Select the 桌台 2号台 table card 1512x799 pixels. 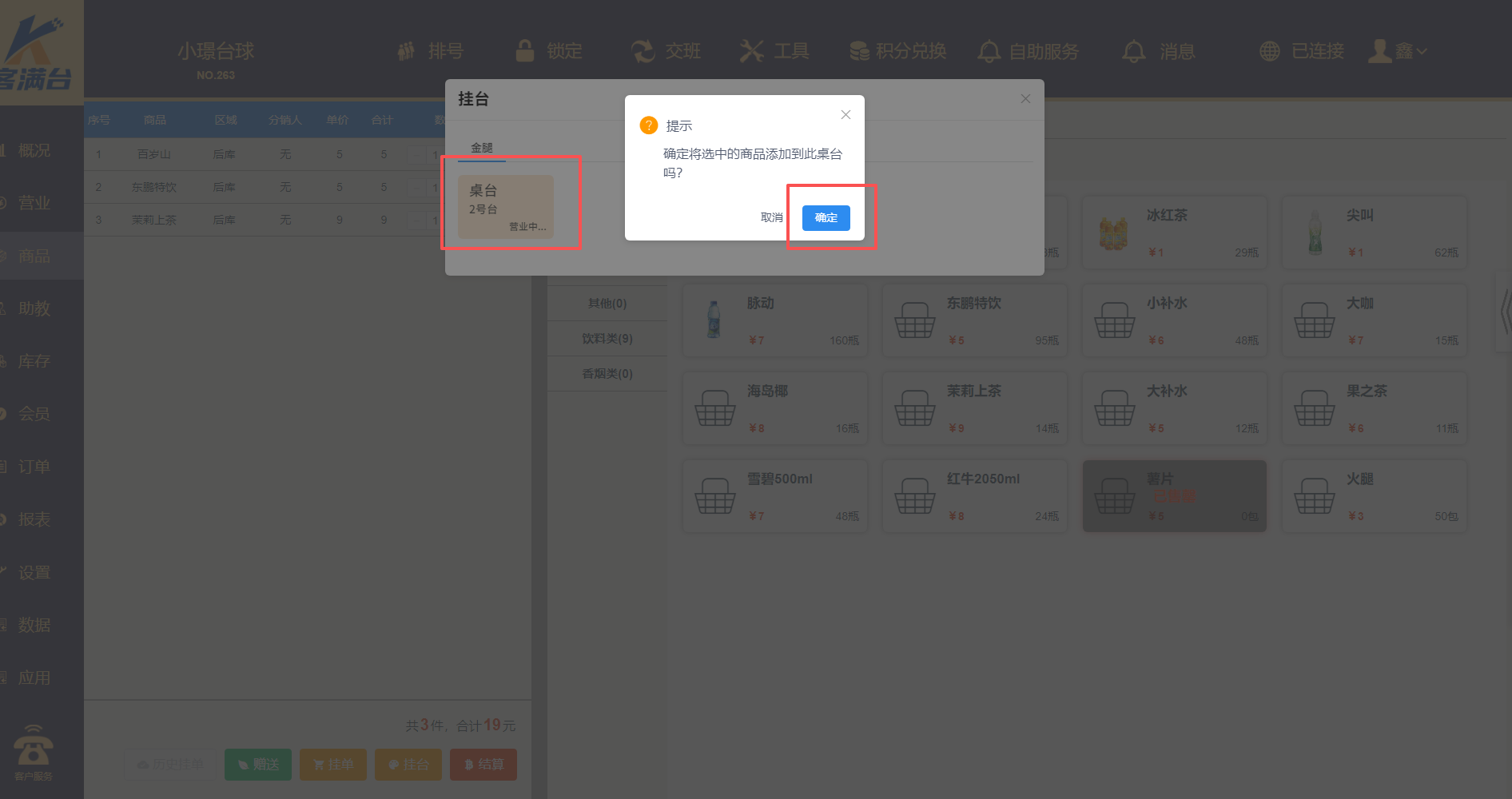(505, 207)
